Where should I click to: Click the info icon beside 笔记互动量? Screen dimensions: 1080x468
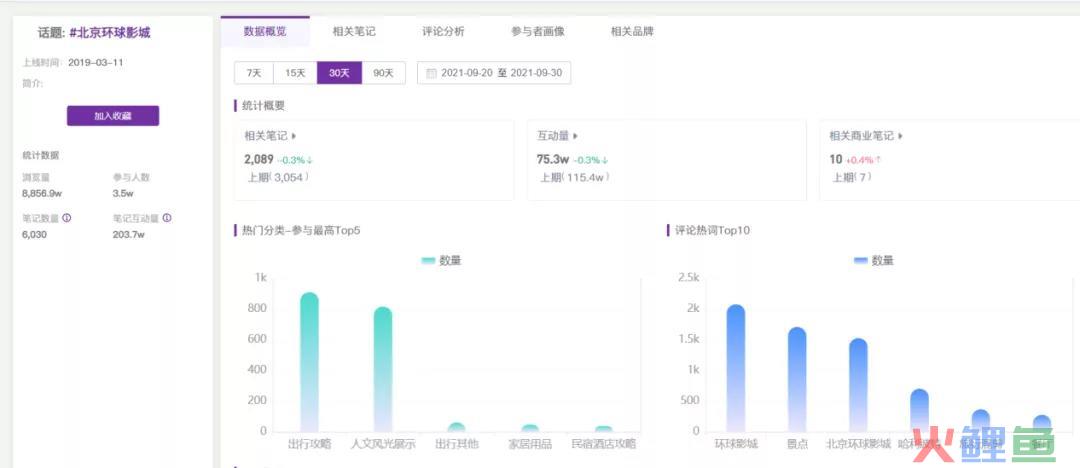(167, 218)
